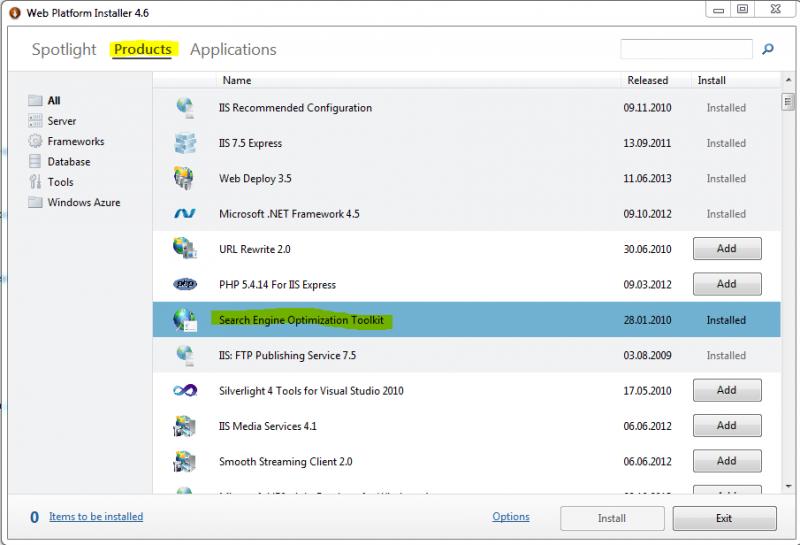Image resolution: width=800 pixels, height=545 pixels.
Task: Add PHP 5.4.14 For IIS Express
Action: [x=727, y=284]
